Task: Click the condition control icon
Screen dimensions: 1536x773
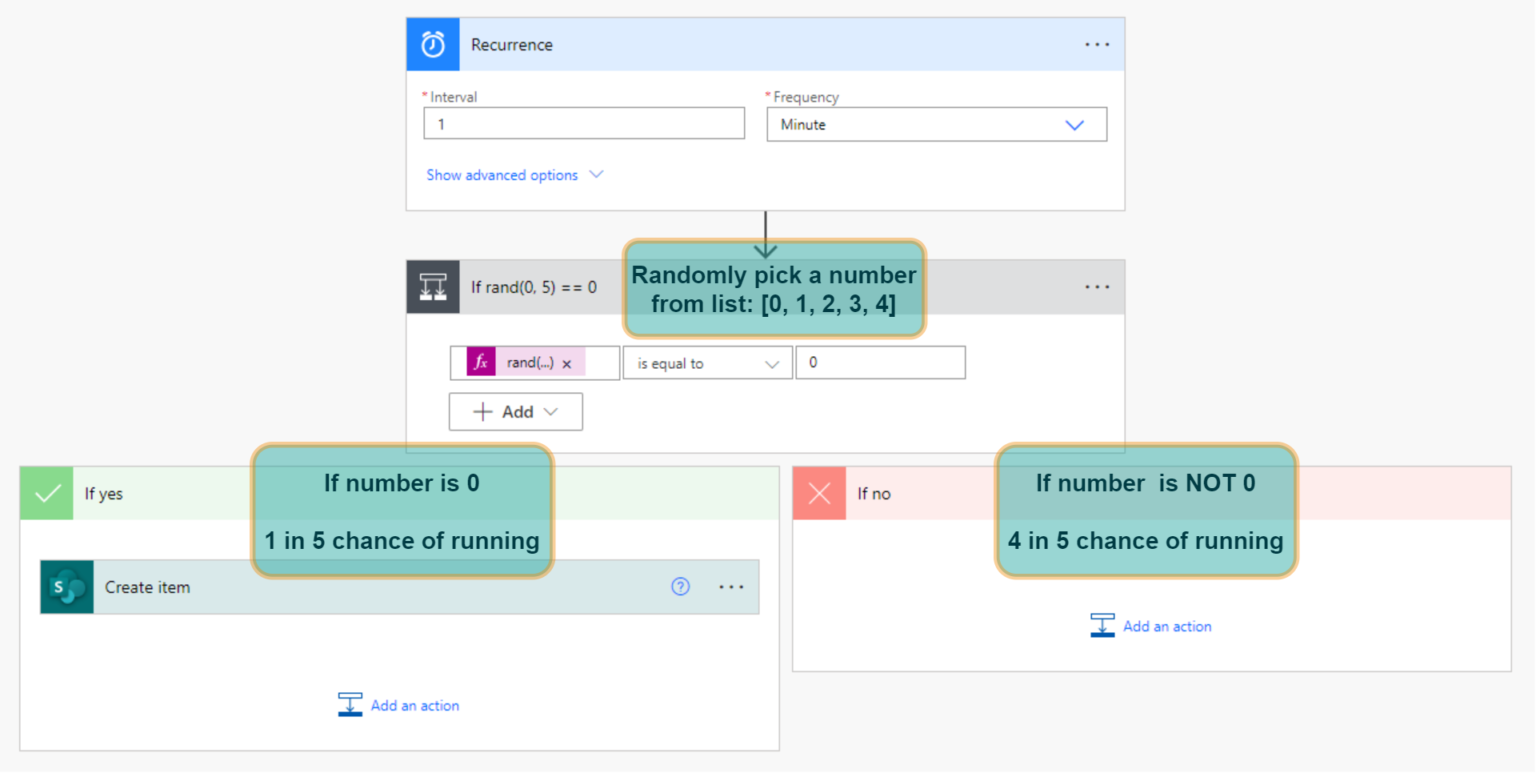Action: point(432,287)
